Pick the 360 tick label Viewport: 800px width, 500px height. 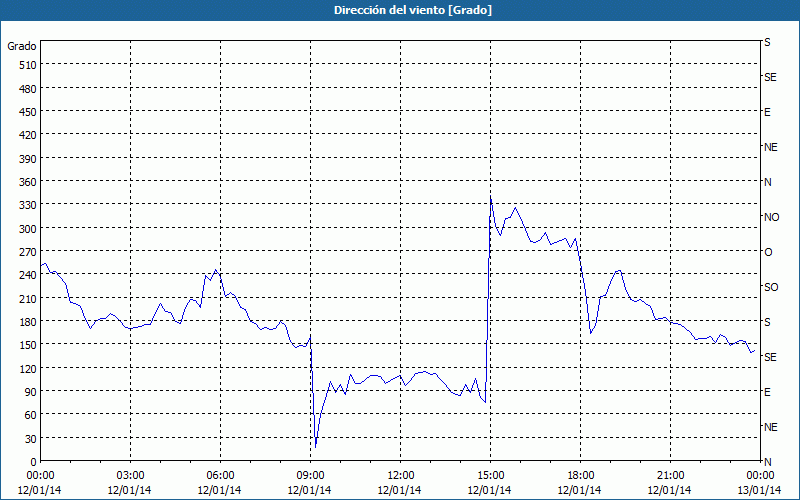tap(28, 182)
